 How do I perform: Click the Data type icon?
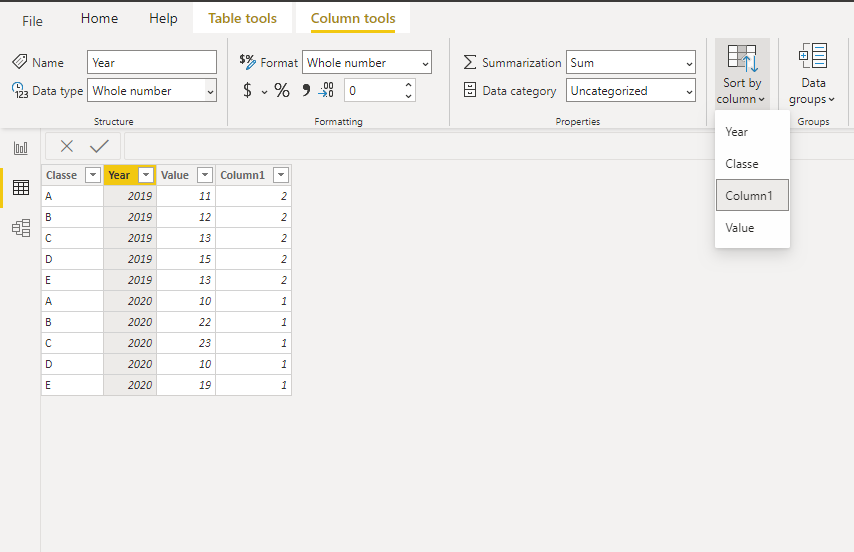coord(20,90)
